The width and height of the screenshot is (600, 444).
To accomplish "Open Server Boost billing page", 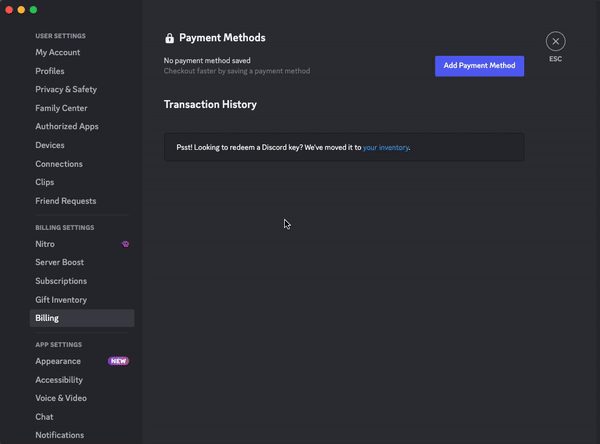I will point(60,262).
